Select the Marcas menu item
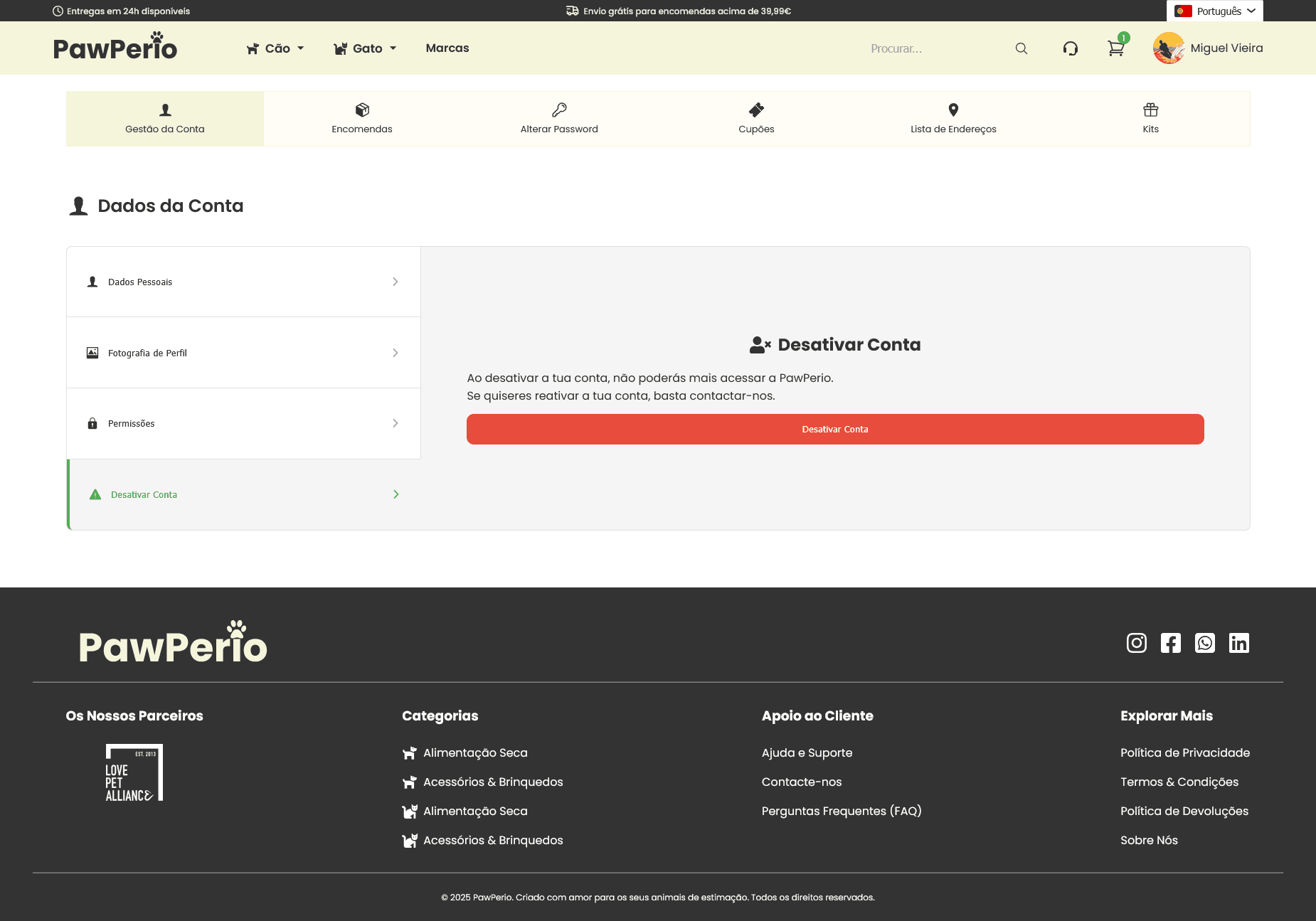This screenshot has height=921, width=1316. tap(447, 48)
